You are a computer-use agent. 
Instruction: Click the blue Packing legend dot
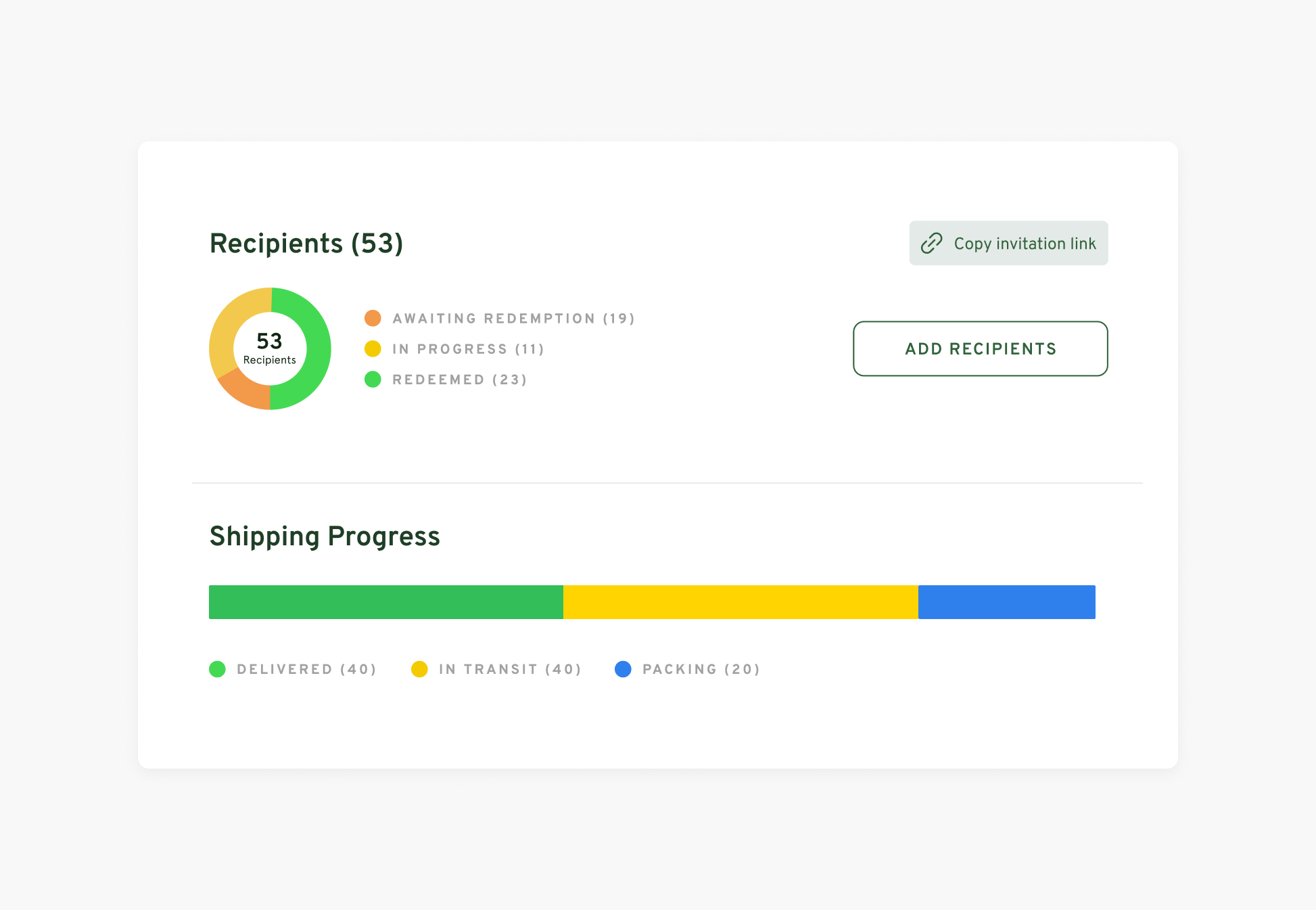click(623, 669)
